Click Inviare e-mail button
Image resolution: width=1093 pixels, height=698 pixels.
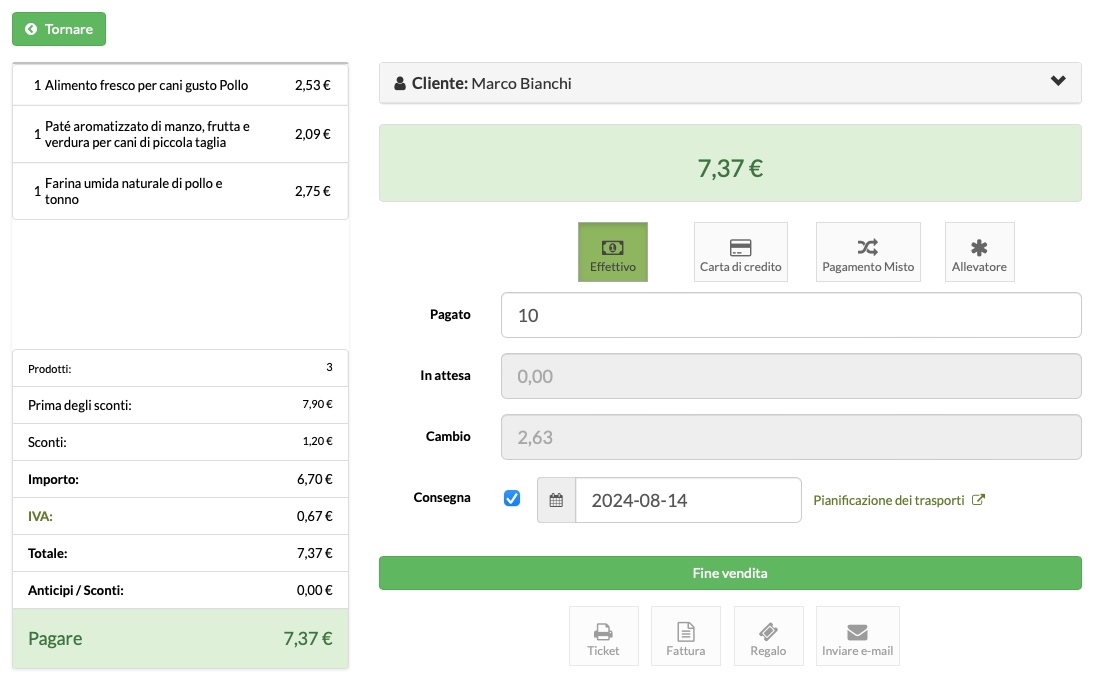tap(857, 636)
